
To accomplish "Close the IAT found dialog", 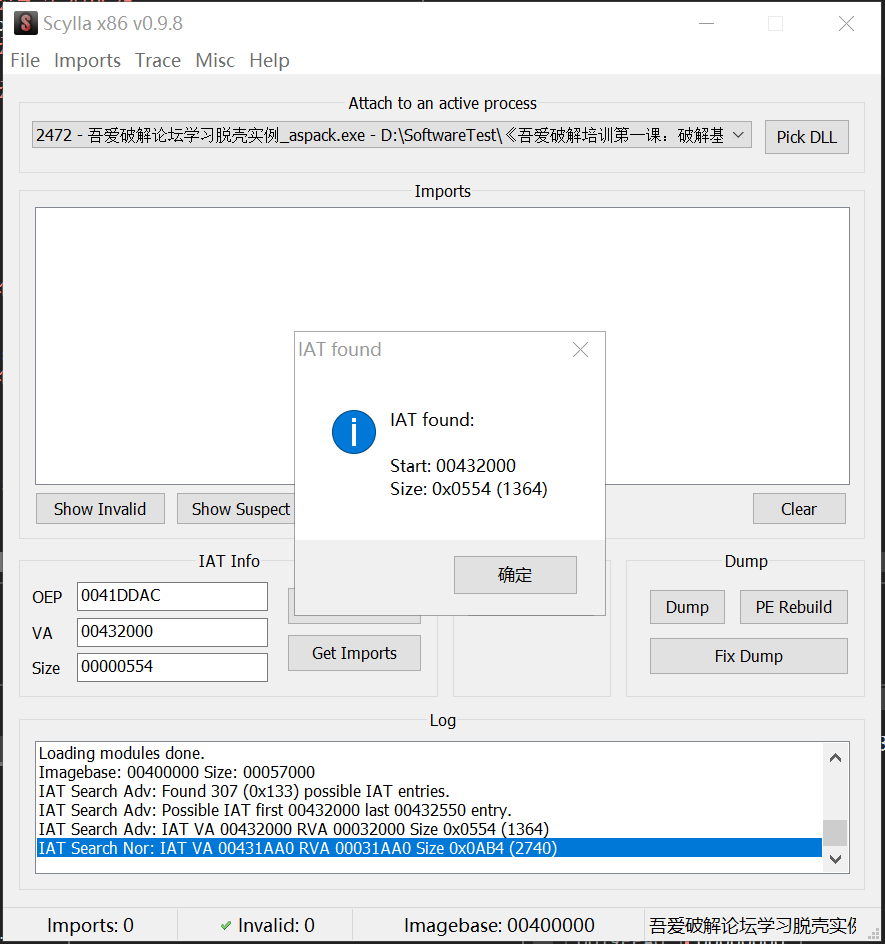I will pos(580,349).
